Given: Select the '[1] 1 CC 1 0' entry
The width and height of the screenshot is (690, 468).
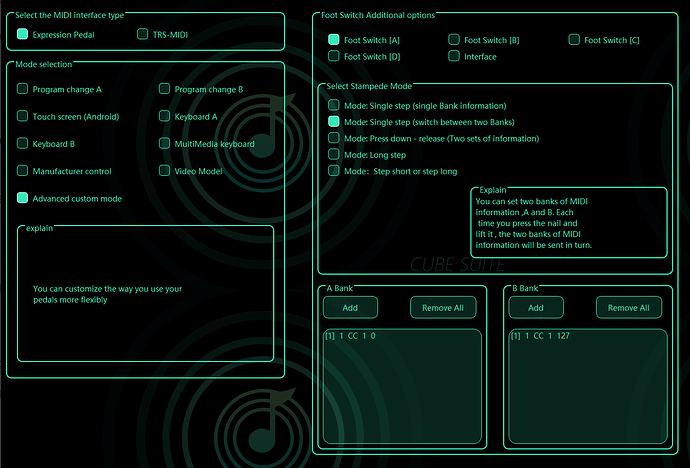Looking at the screenshot, I should click(x=351, y=336).
